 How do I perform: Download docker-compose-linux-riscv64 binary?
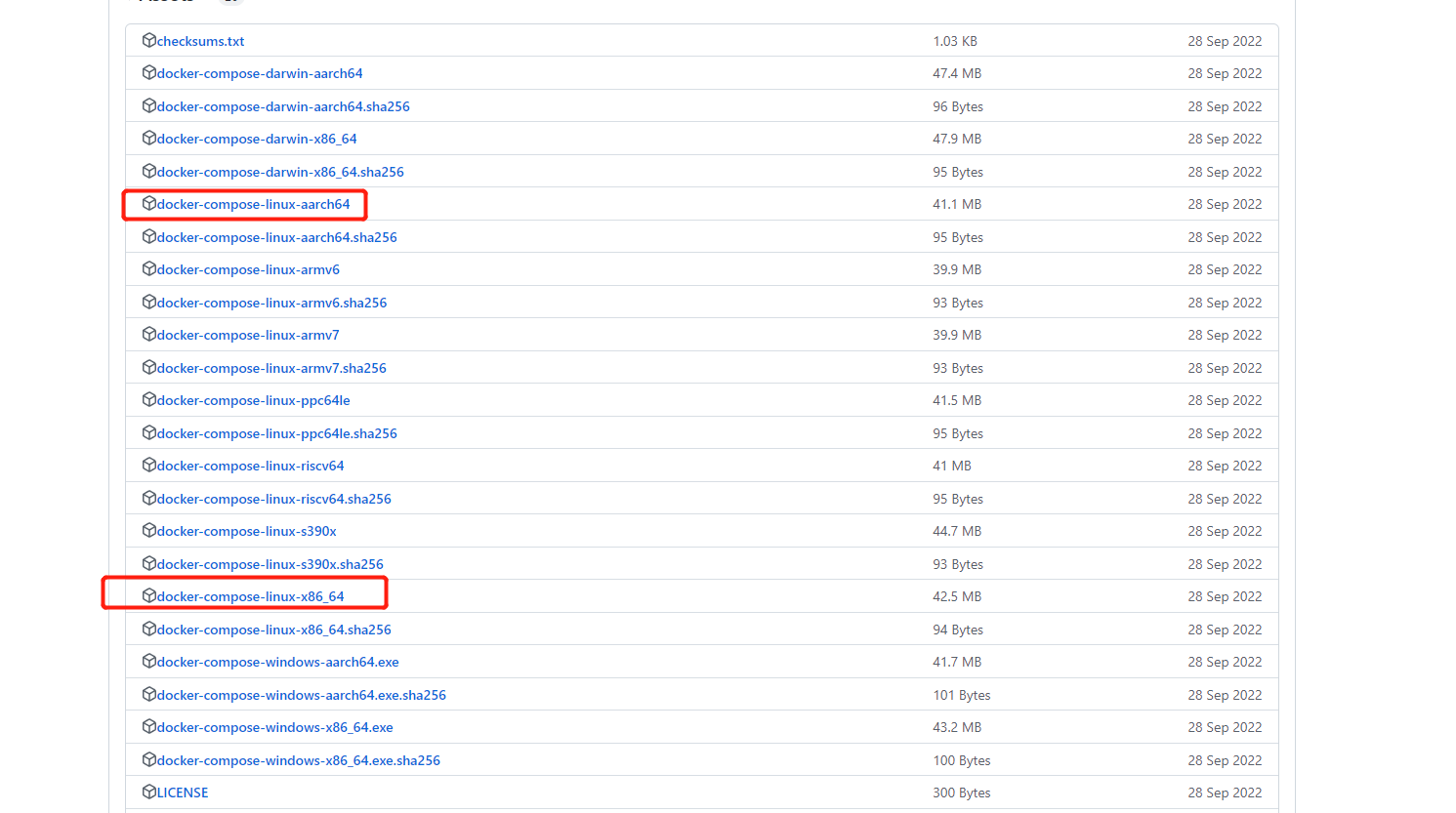pyautogui.click(x=250, y=466)
